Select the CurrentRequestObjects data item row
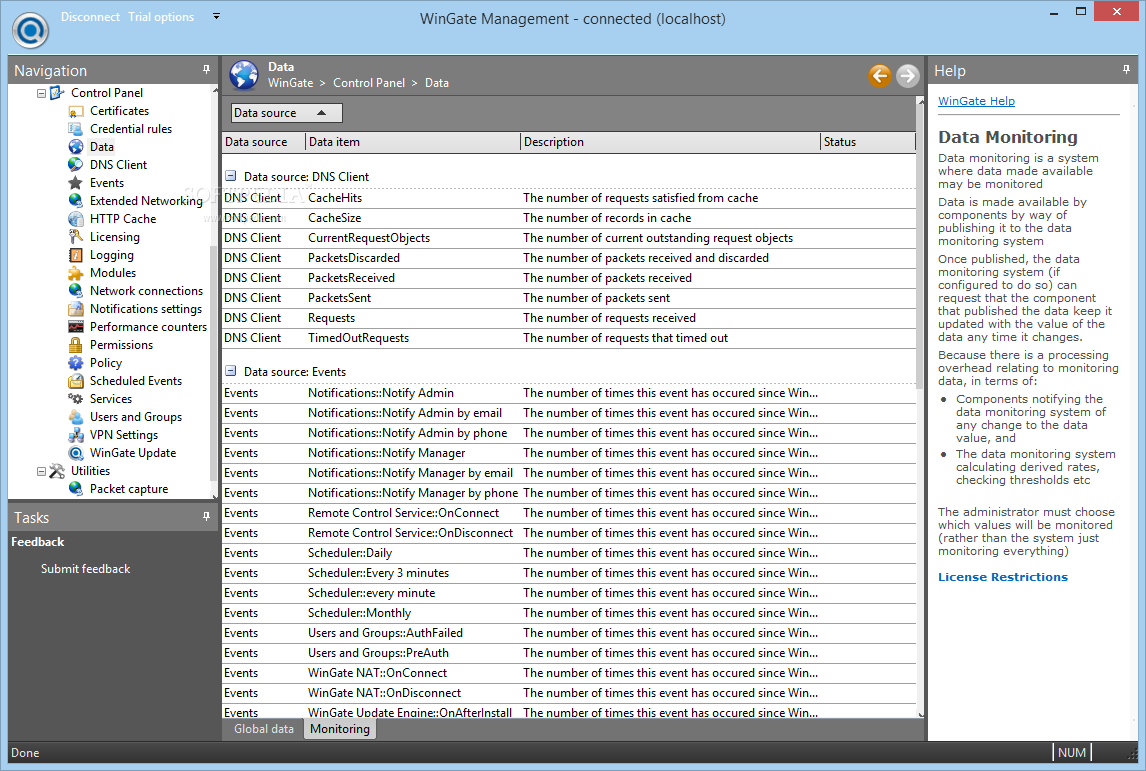This screenshot has width=1146, height=771. pyautogui.click(x=569, y=238)
